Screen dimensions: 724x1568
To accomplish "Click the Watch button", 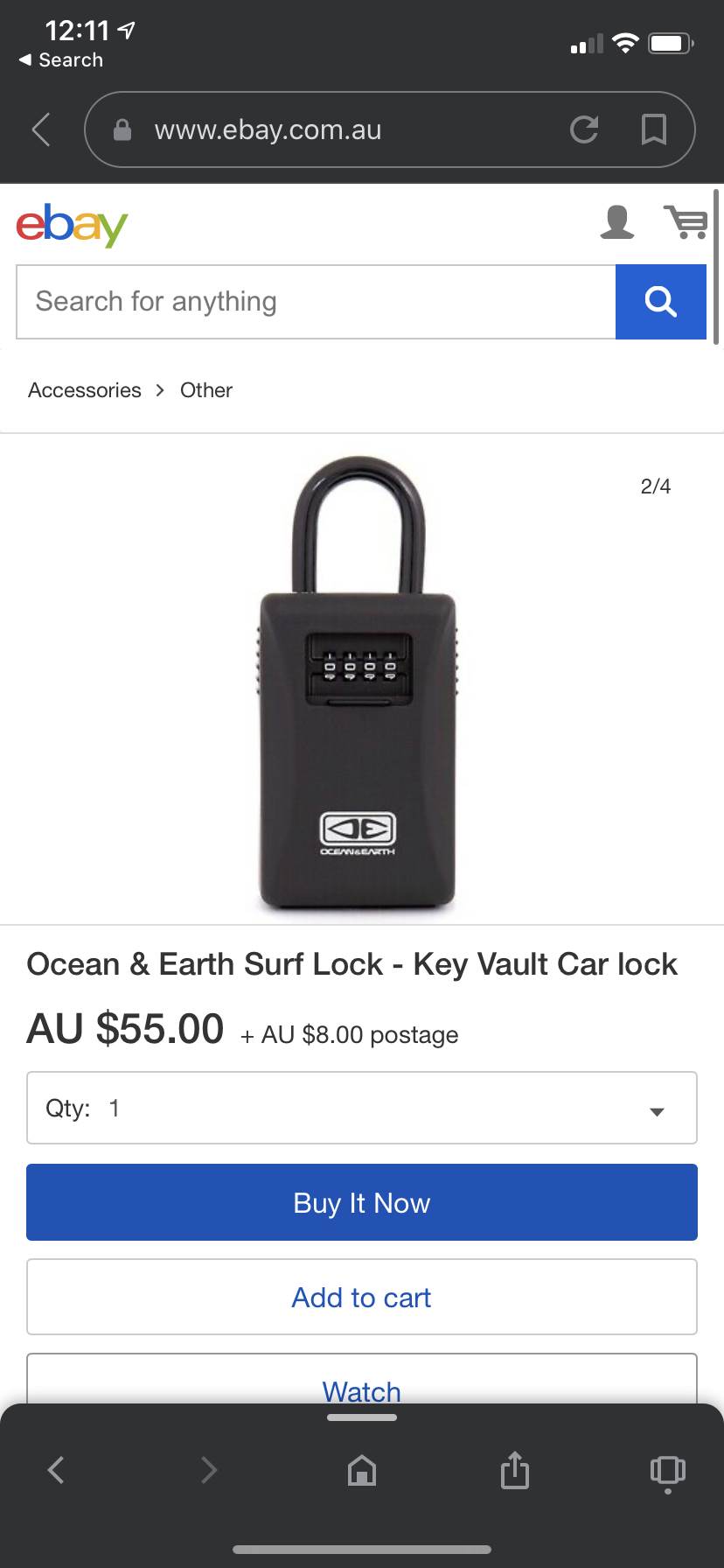I will pyautogui.click(x=362, y=1381).
